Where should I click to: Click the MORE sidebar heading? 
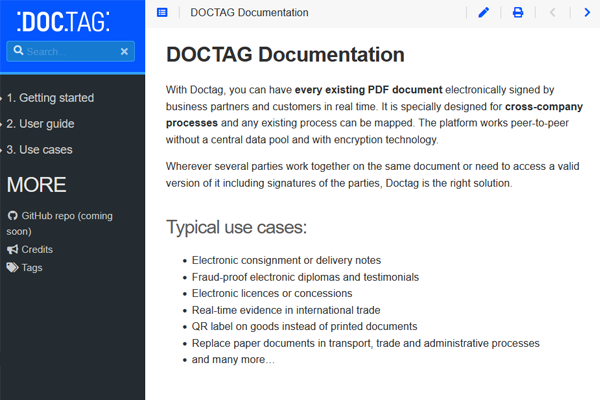pos(36,185)
